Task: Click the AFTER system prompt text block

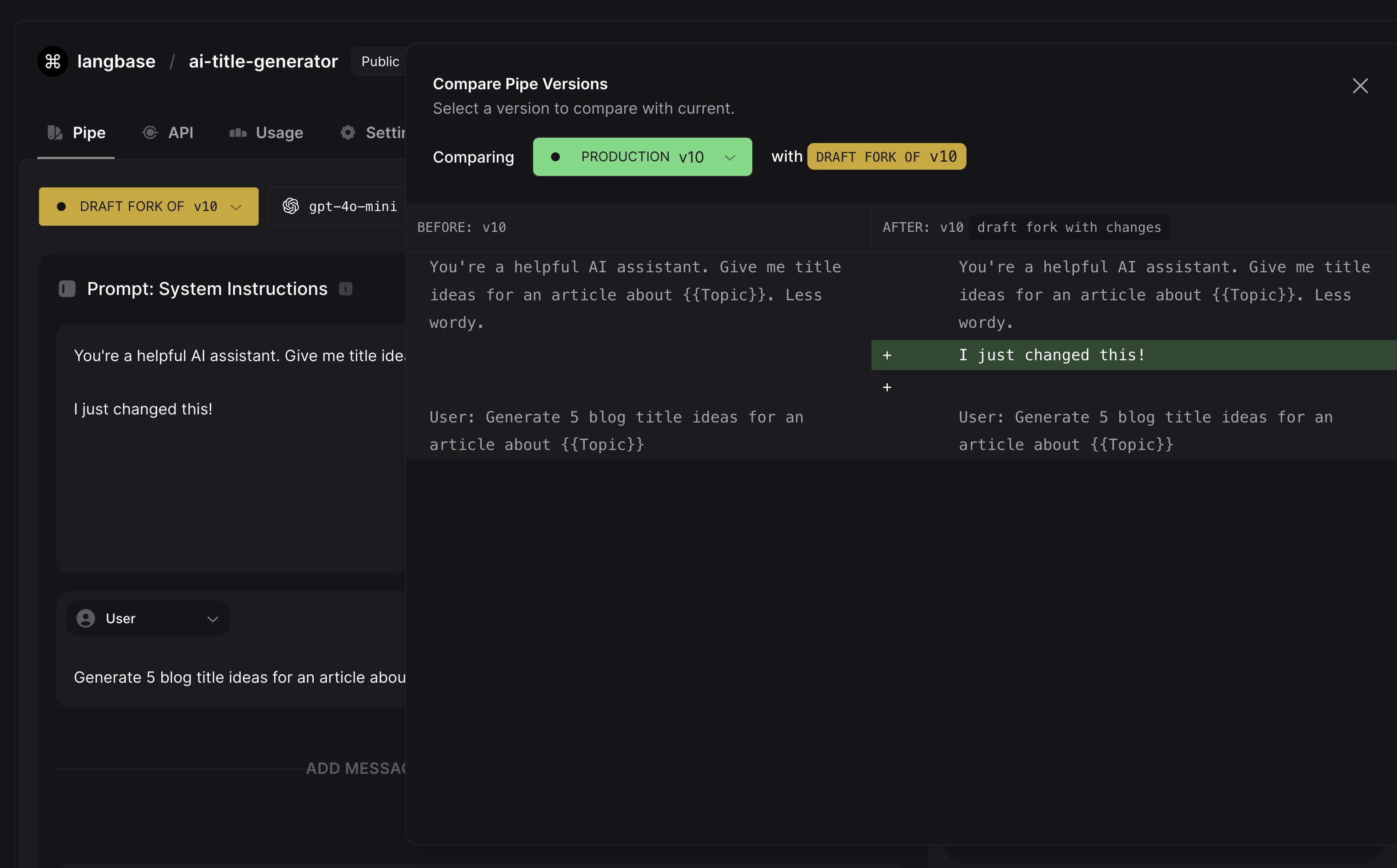Action: (x=1165, y=295)
